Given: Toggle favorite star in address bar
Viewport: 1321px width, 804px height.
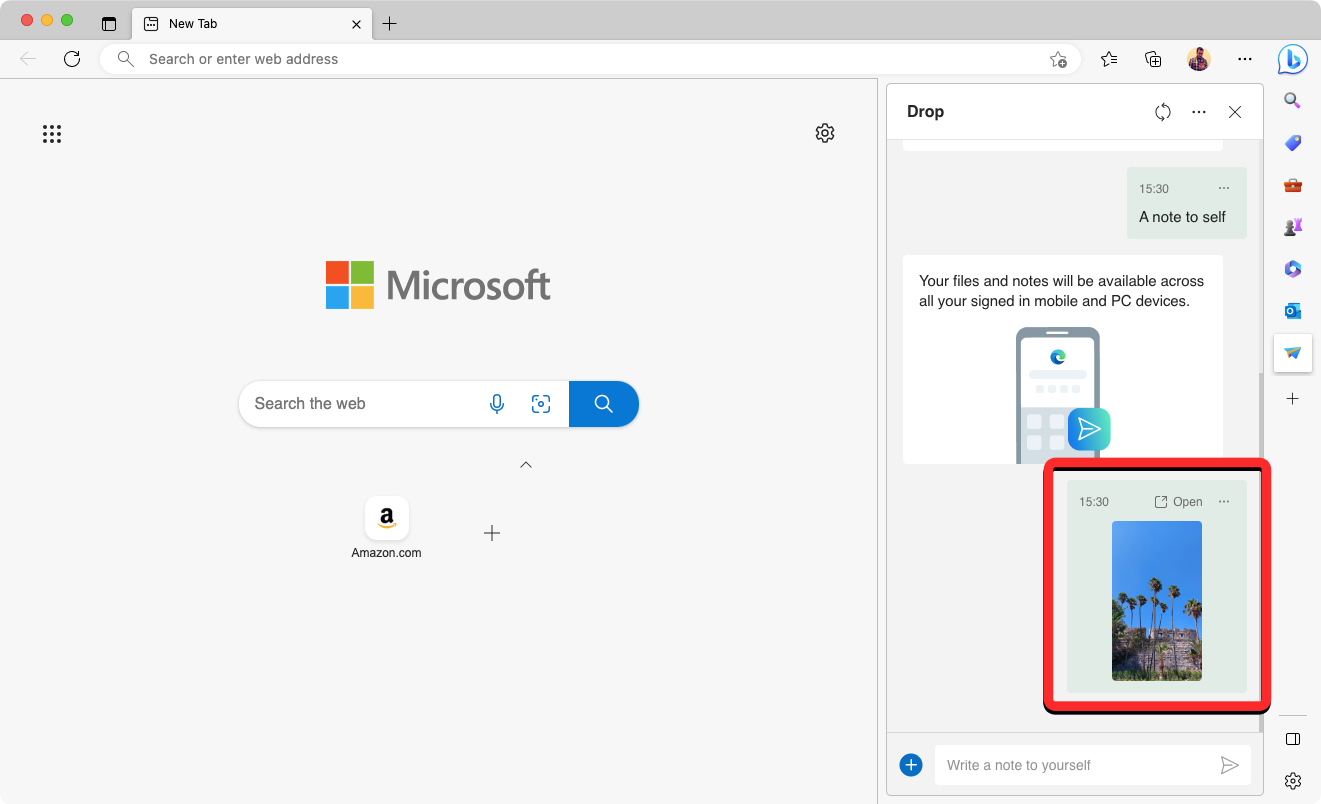Looking at the screenshot, I should (x=1058, y=60).
